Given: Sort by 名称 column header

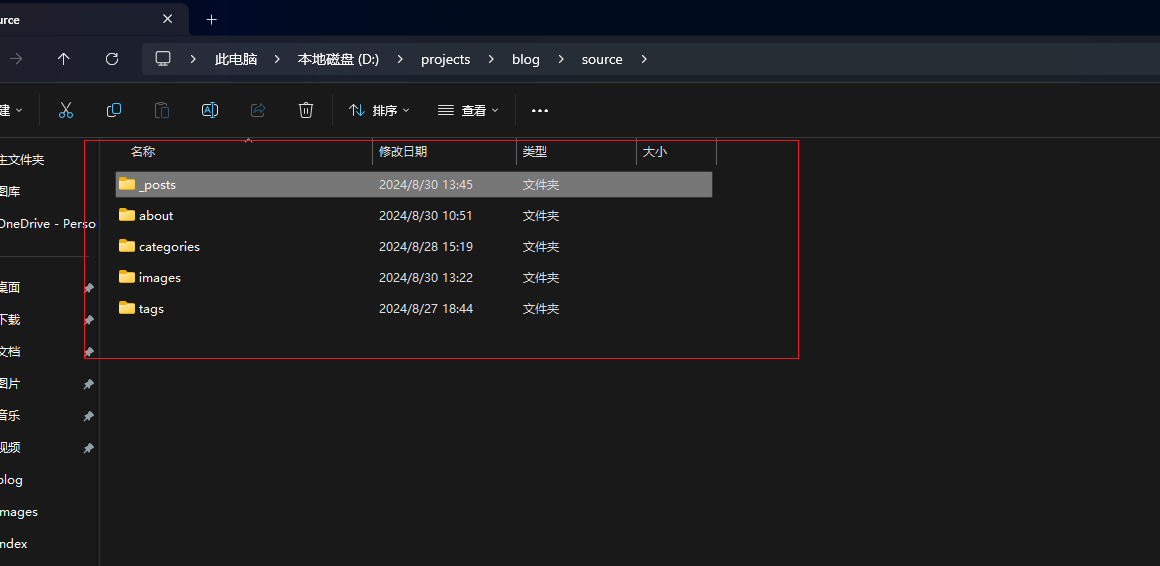Looking at the screenshot, I should [x=143, y=152].
